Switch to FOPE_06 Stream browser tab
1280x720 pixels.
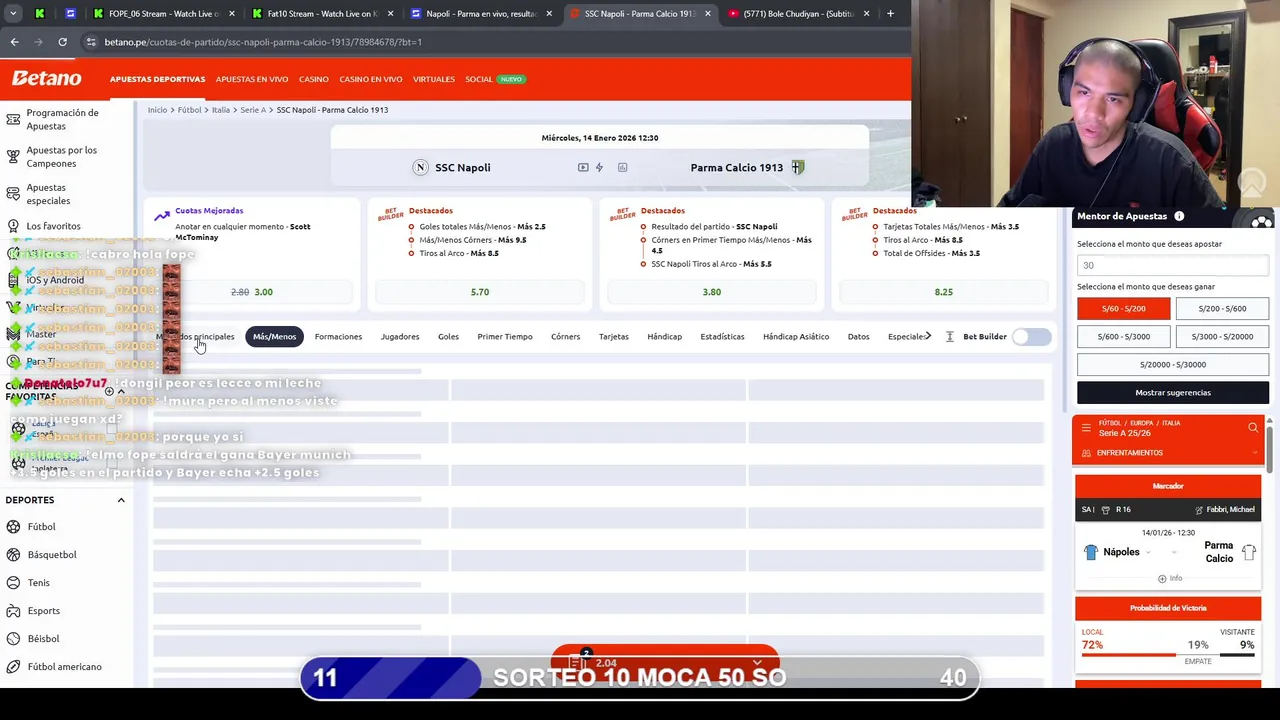[x=165, y=14]
